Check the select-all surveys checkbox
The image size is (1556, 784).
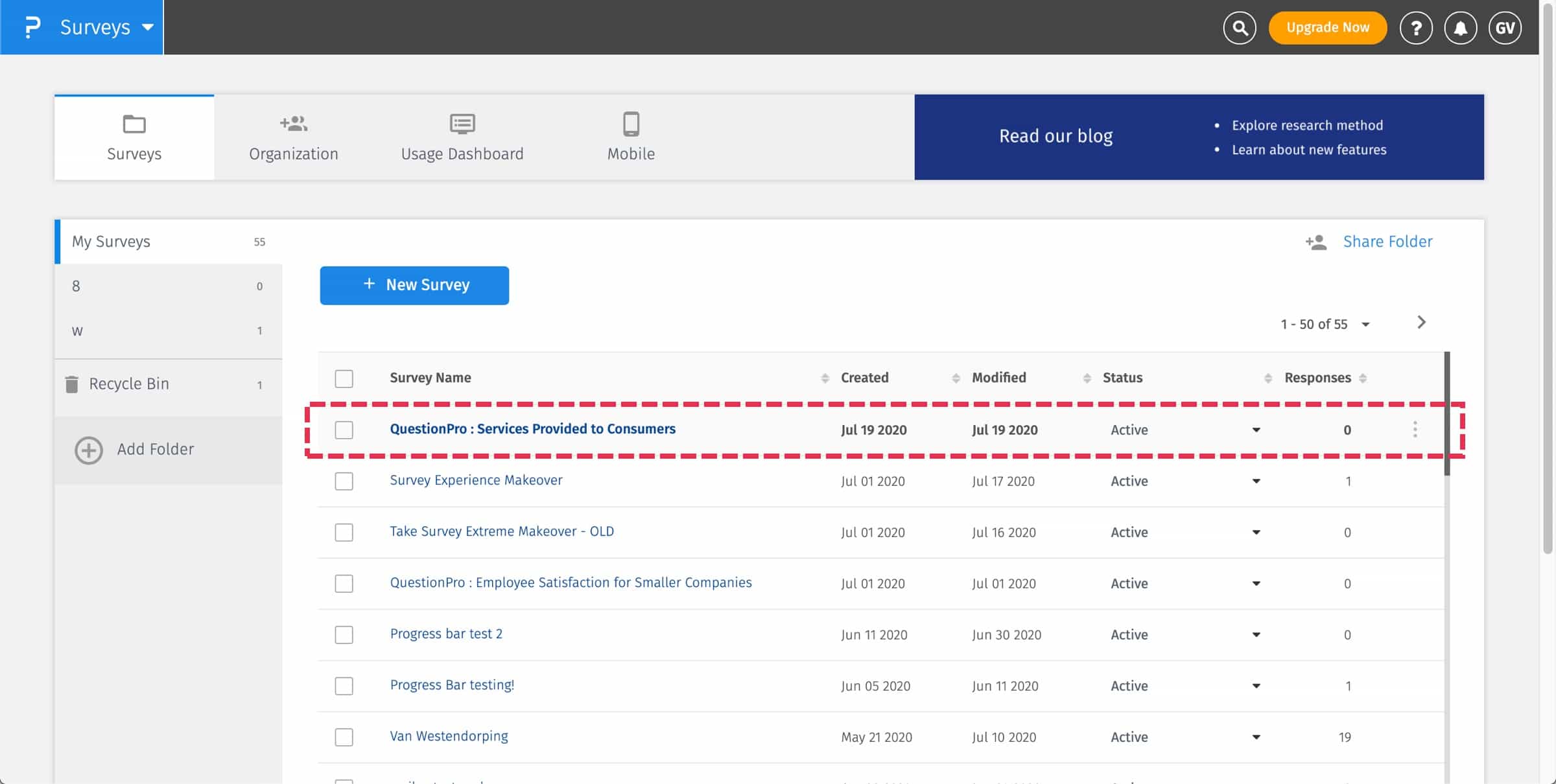pos(344,378)
